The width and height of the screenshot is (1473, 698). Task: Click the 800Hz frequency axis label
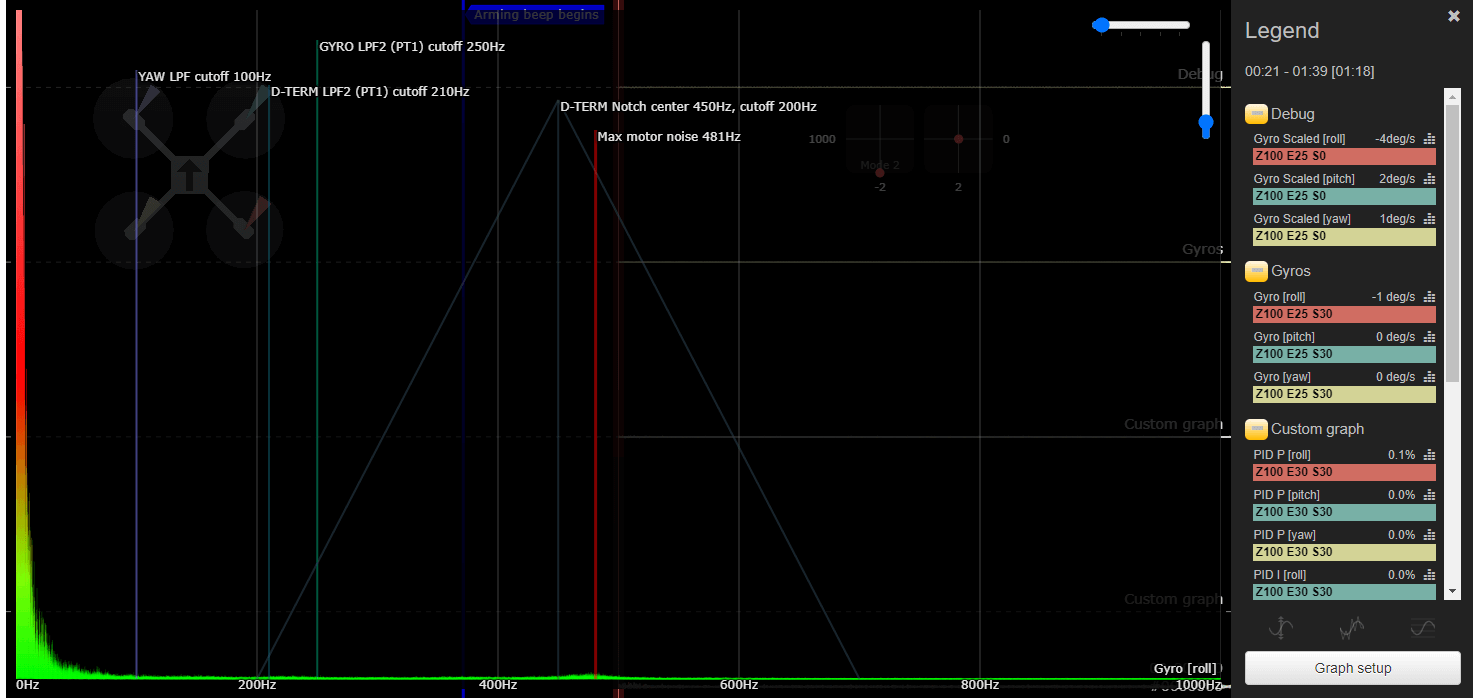click(x=980, y=685)
